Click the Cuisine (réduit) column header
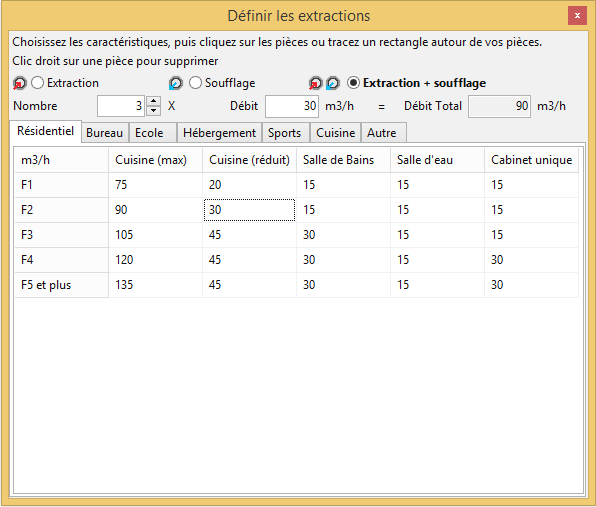 pos(249,160)
